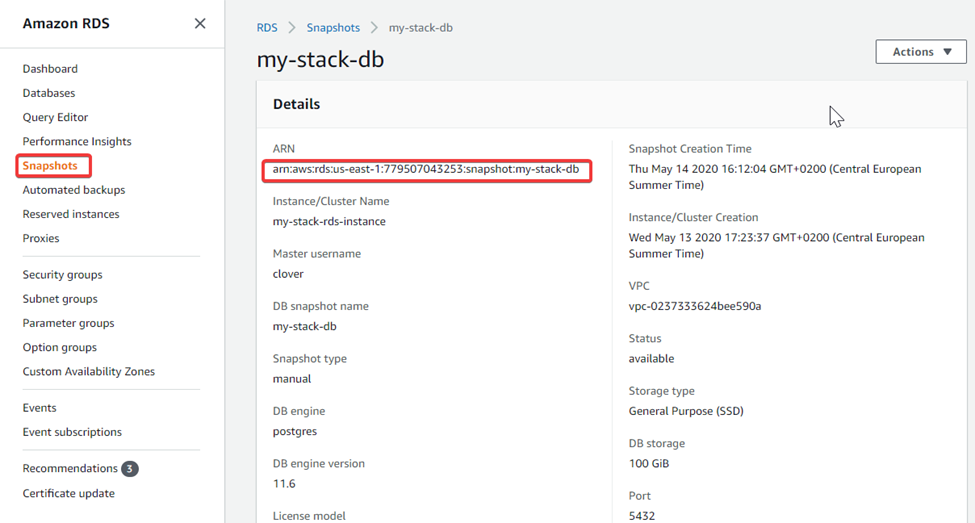This screenshot has height=523, width=975.
Task: Go to Reserved instances
Action: [71, 214]
